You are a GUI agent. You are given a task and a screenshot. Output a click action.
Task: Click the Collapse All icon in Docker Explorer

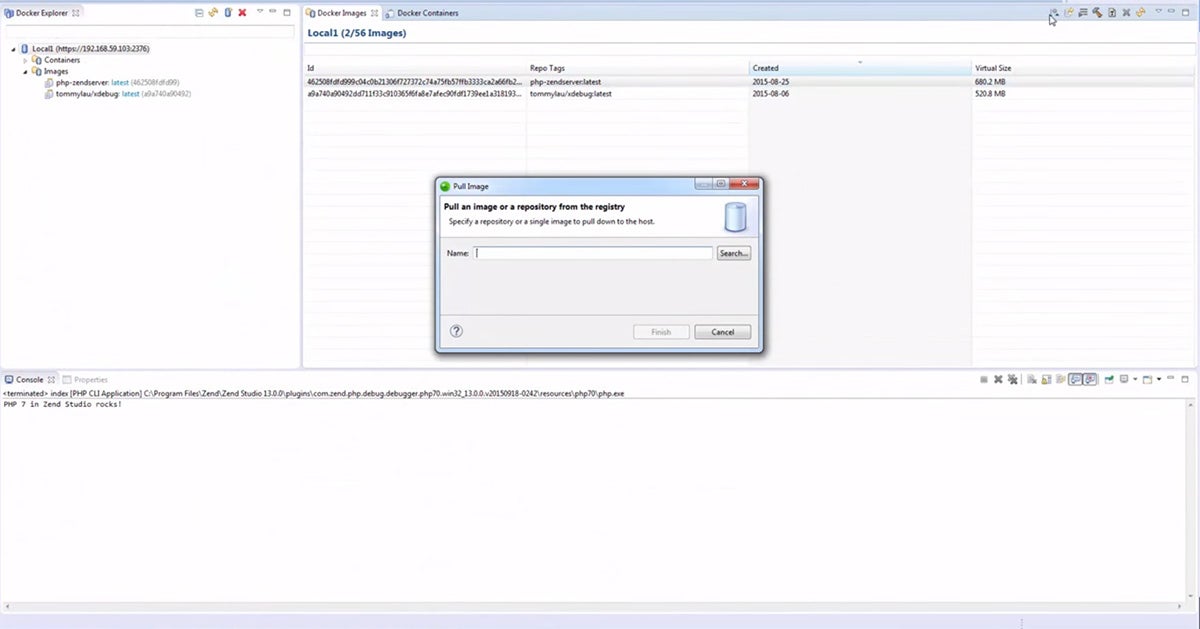coord(199,13)
